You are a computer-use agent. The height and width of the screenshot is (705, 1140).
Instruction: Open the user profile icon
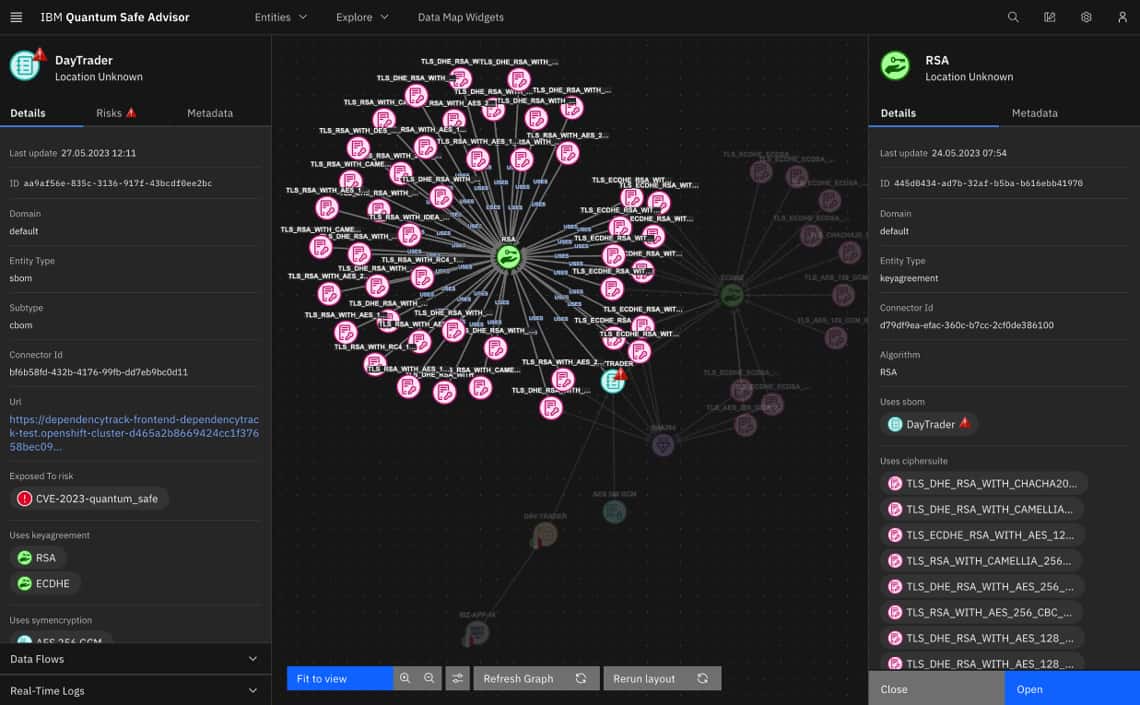(1122, 17)
